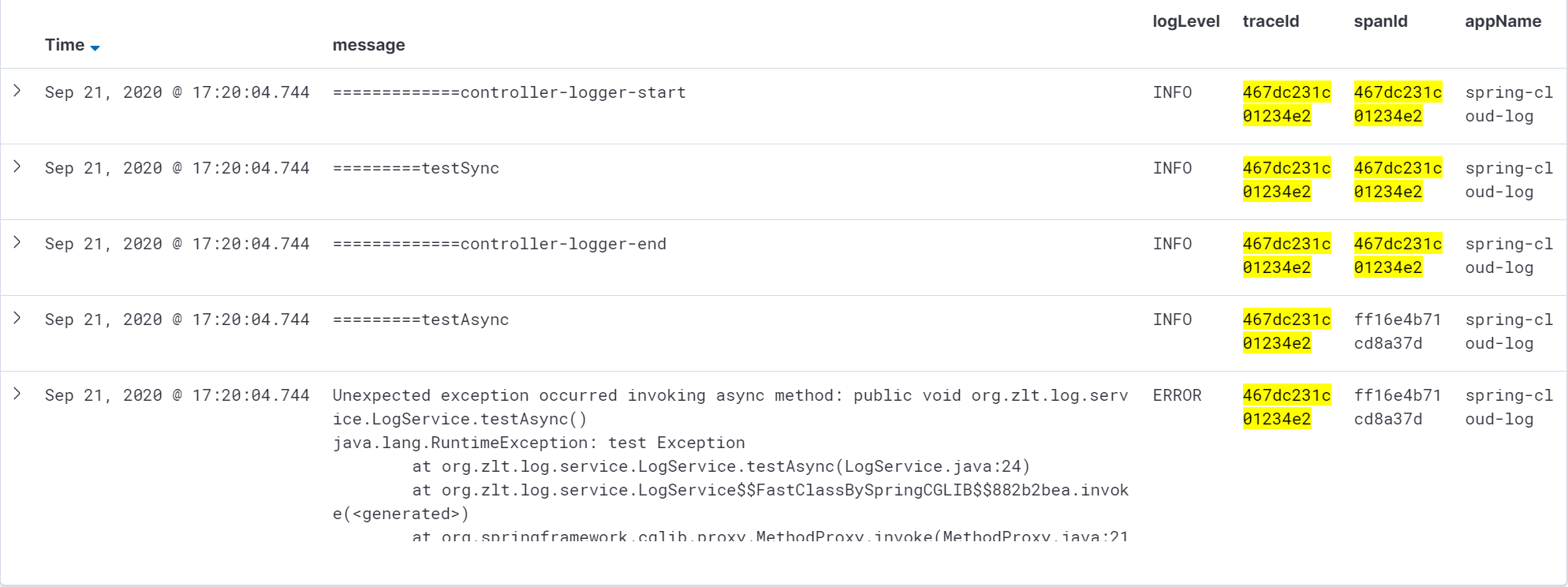Expand the controller-logger-end log row
This screenshot has height=587, width=1568.
17,243
